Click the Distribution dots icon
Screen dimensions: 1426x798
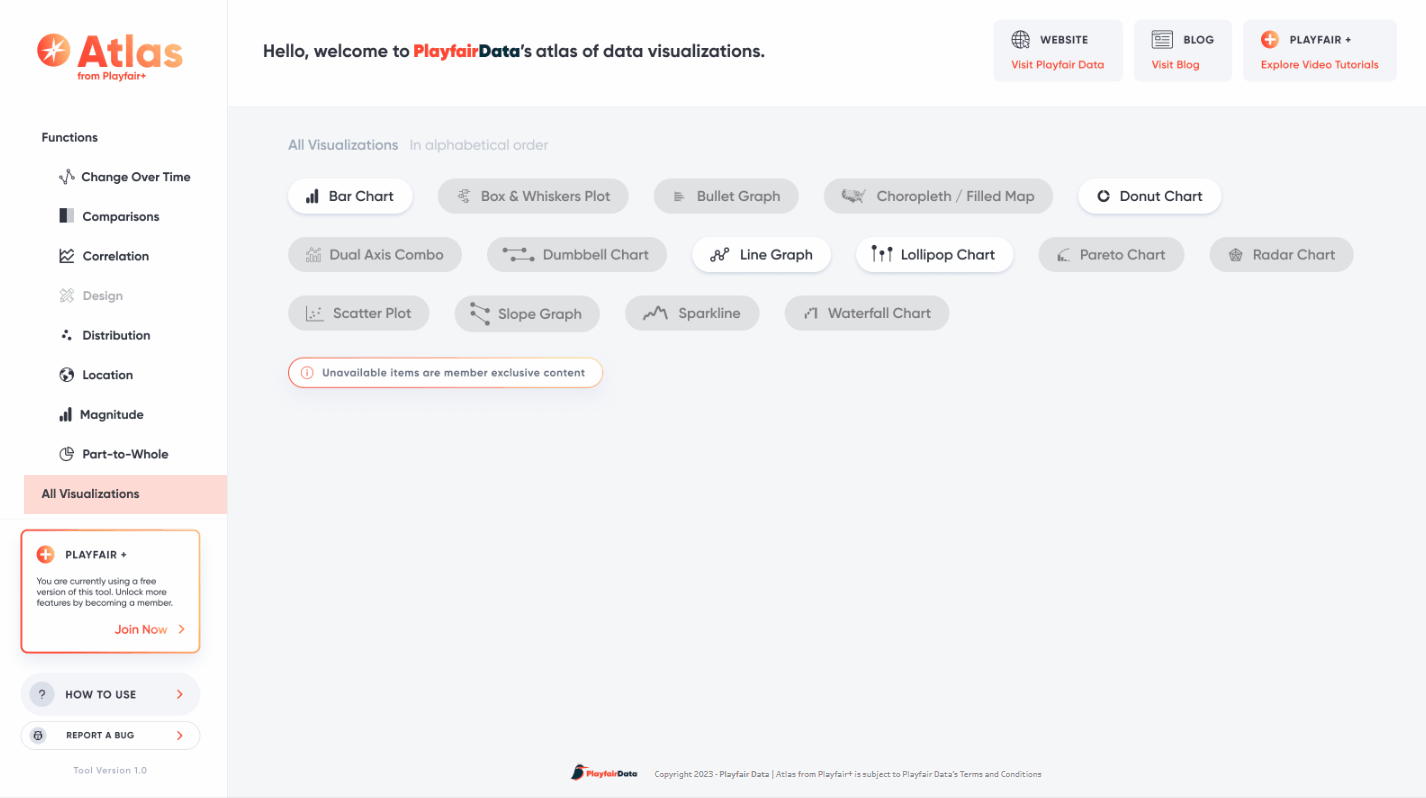67,335
